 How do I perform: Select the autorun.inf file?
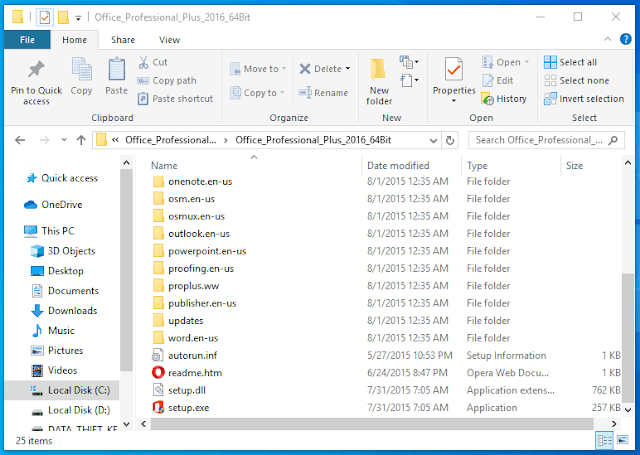[x=184, y=355]
